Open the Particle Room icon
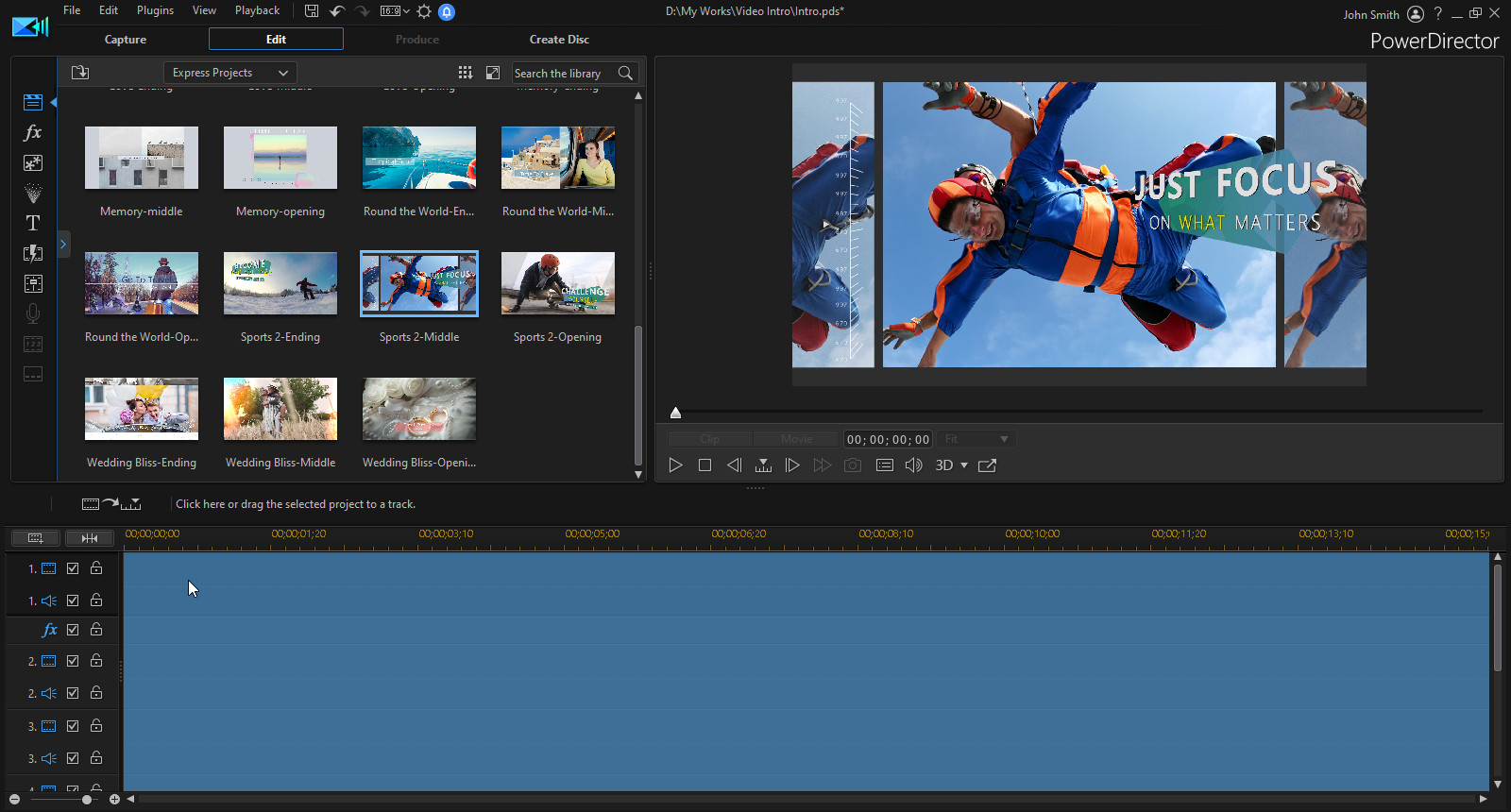This screenshot has width=1511, height=812. [33, 193]
